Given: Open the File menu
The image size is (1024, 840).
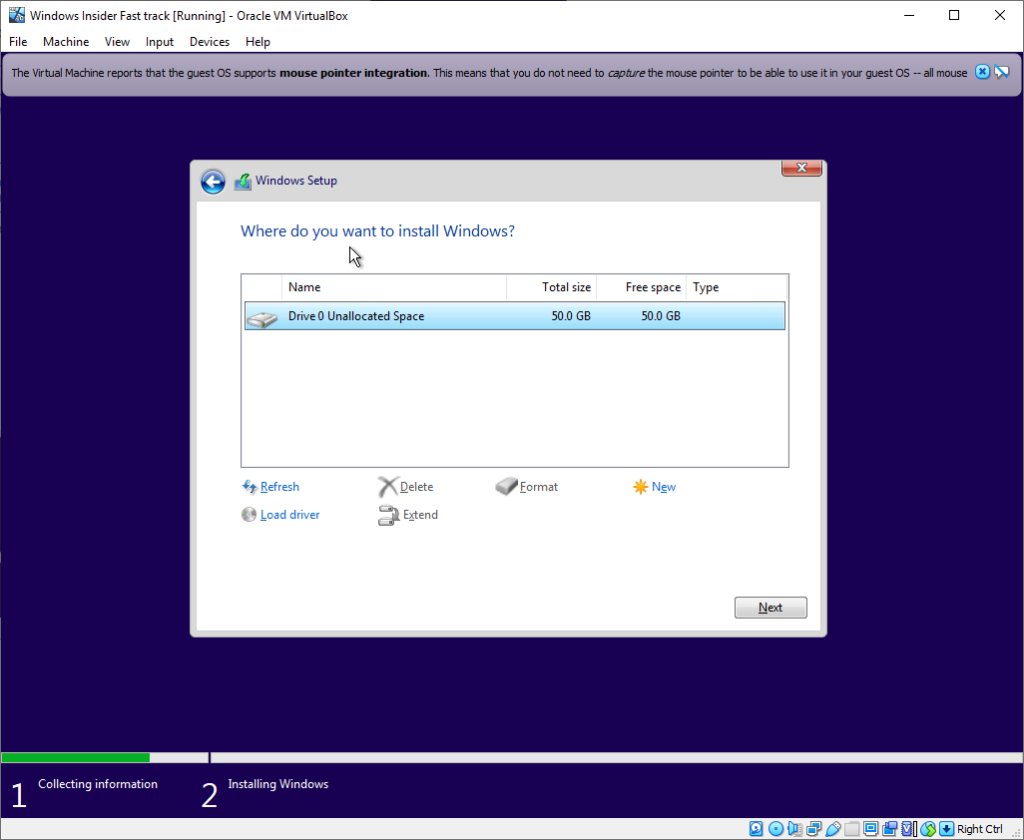Looking at the screenshot, I should [x=18, y=42].
